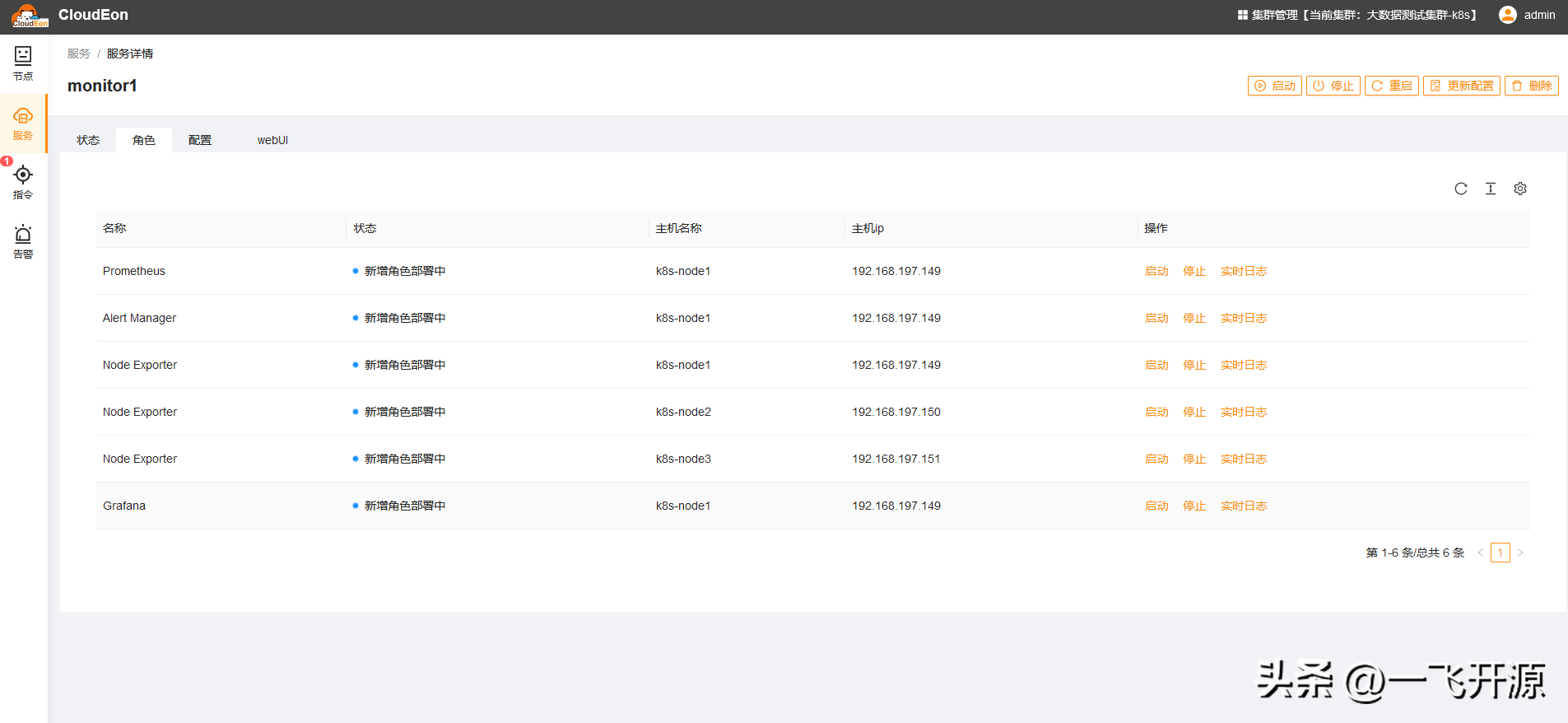Switch to the 状态 tab
The height and width of the screenshot is (723, 1568).
(x=88, y=140)
